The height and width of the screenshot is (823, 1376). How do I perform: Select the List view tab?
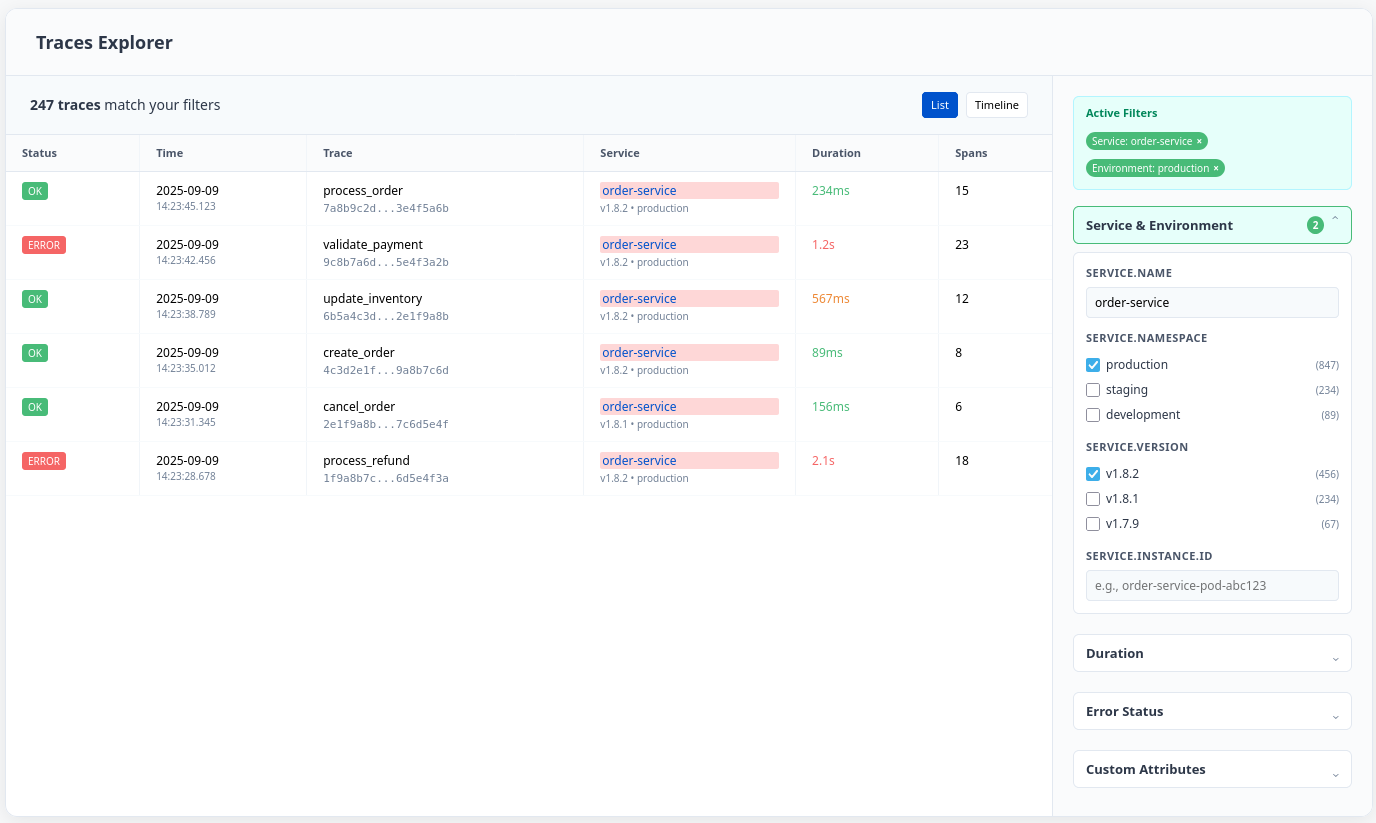tap(939, 105)
